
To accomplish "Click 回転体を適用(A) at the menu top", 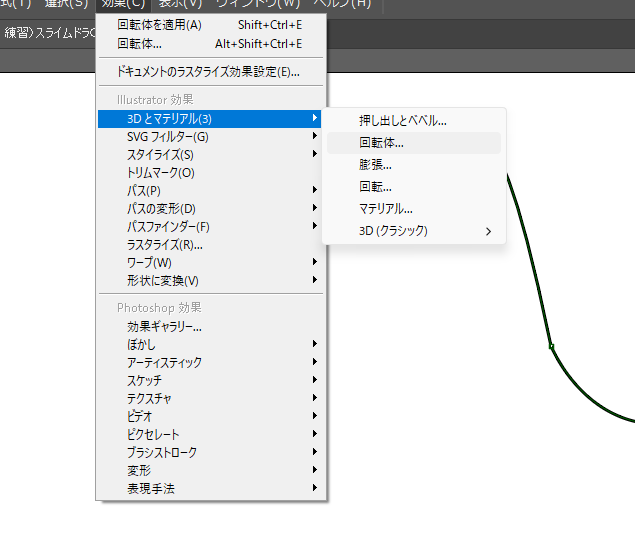I will click(159, 25).
